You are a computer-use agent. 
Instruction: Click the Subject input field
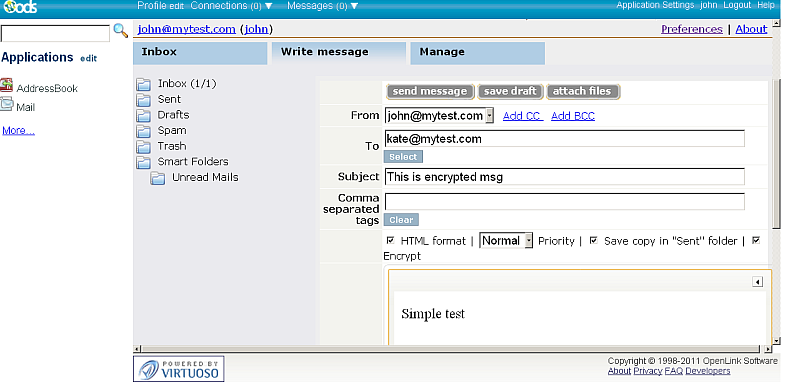click(x=564, y=177)
